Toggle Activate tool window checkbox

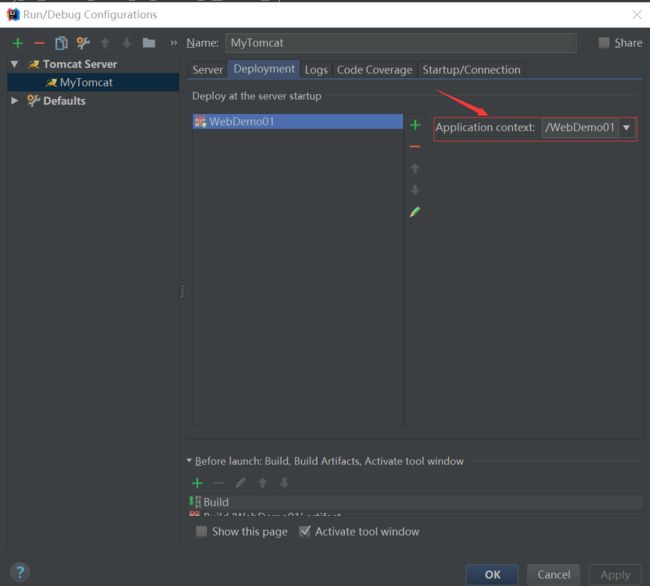coord(305,531)
